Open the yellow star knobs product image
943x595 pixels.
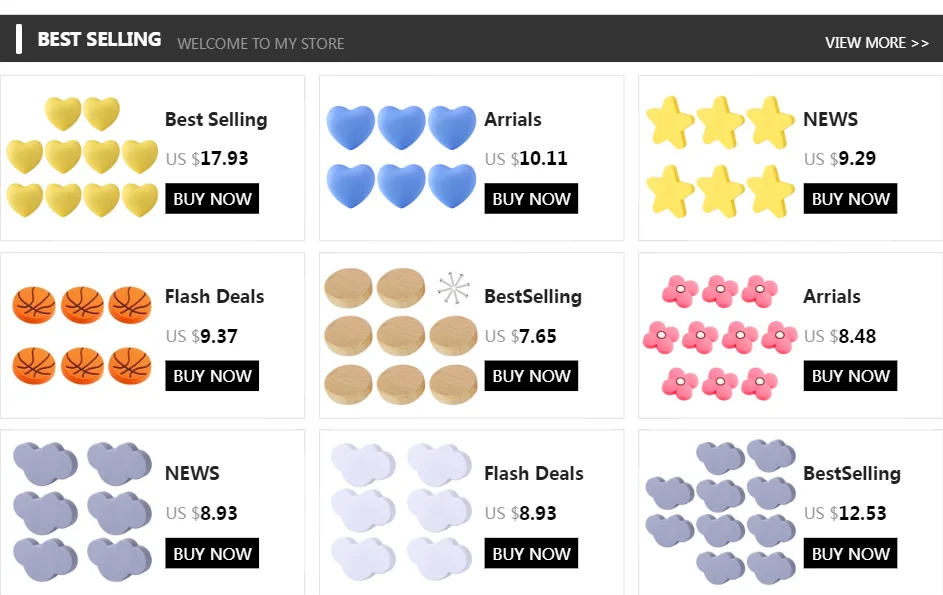[720, 157]
